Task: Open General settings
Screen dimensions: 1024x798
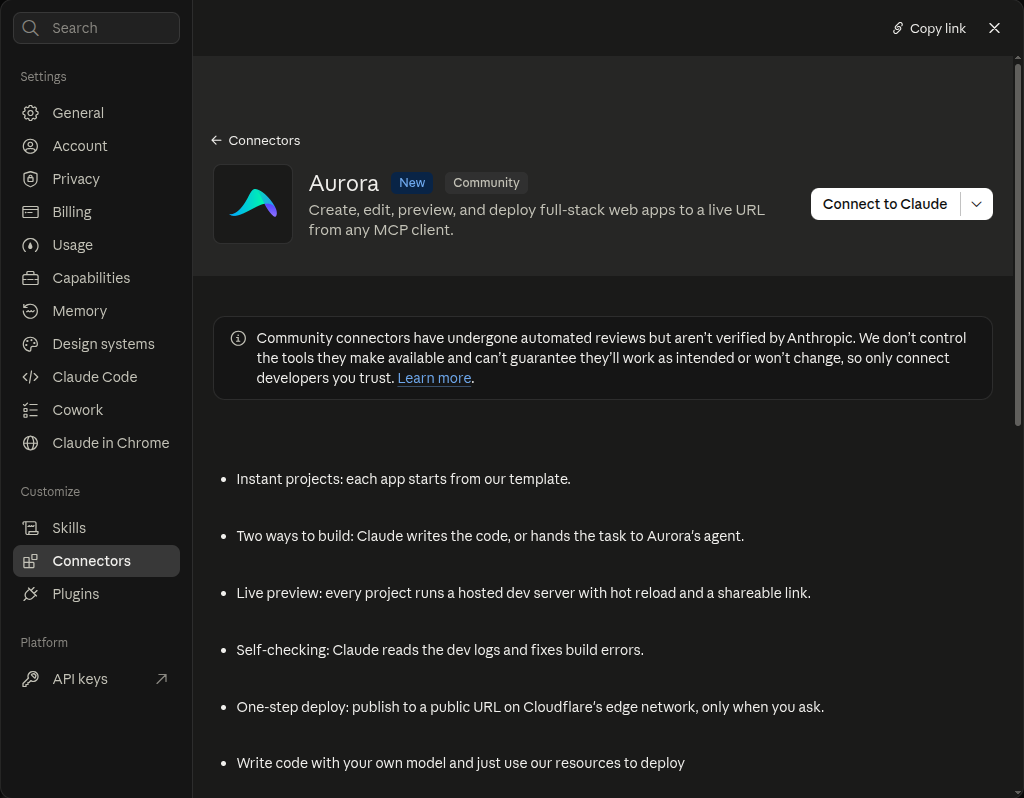Action: tap(96, 113)
